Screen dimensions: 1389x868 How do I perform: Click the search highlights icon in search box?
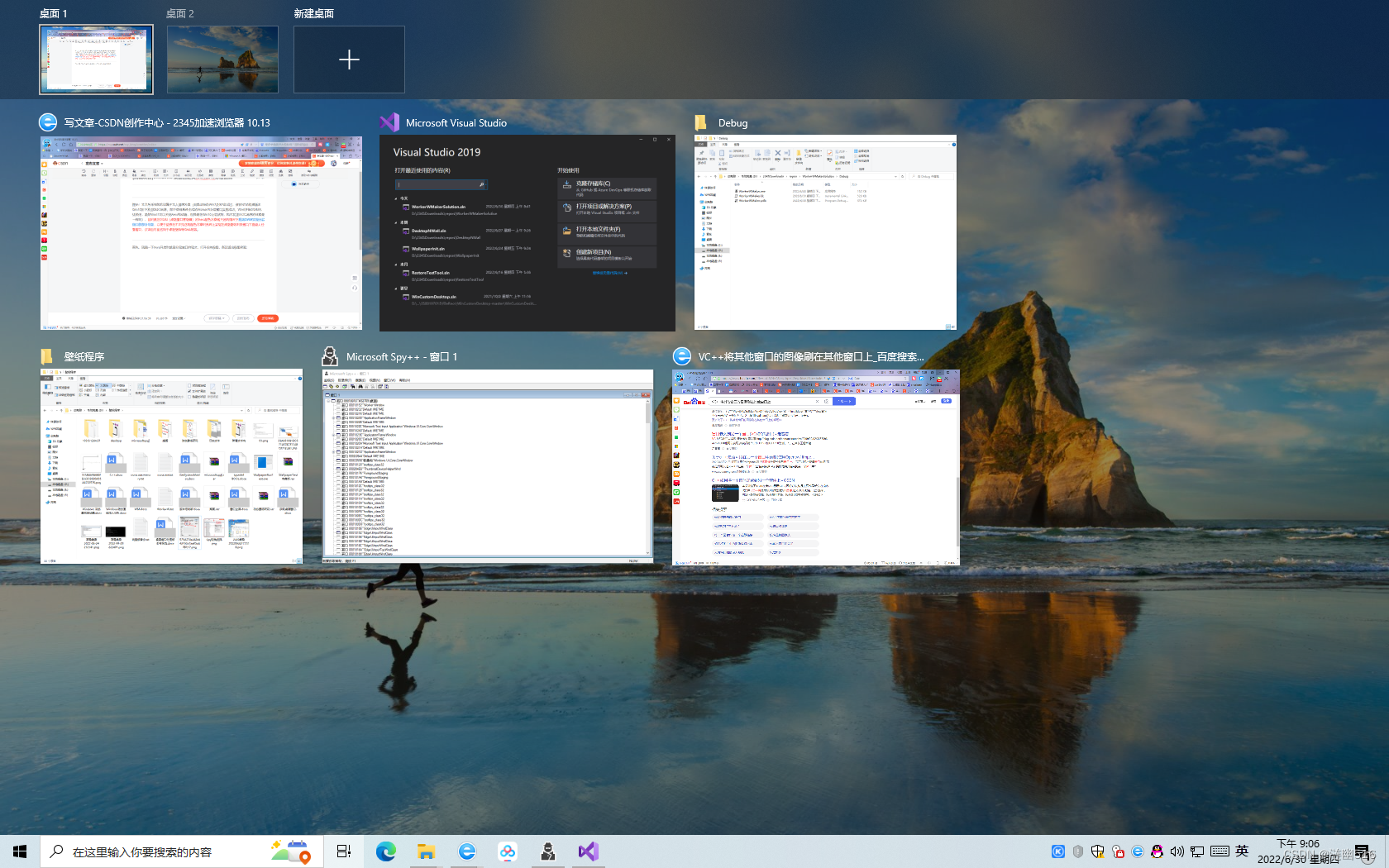[290, 851]
